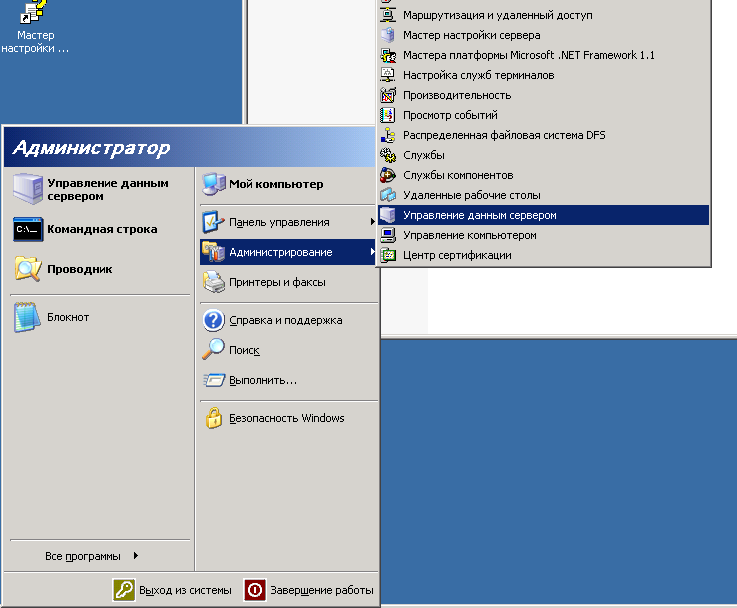This screenshot has width=737, height=608.
Task: Open Настройка служб терминалов entry
Action: point(544,75)
